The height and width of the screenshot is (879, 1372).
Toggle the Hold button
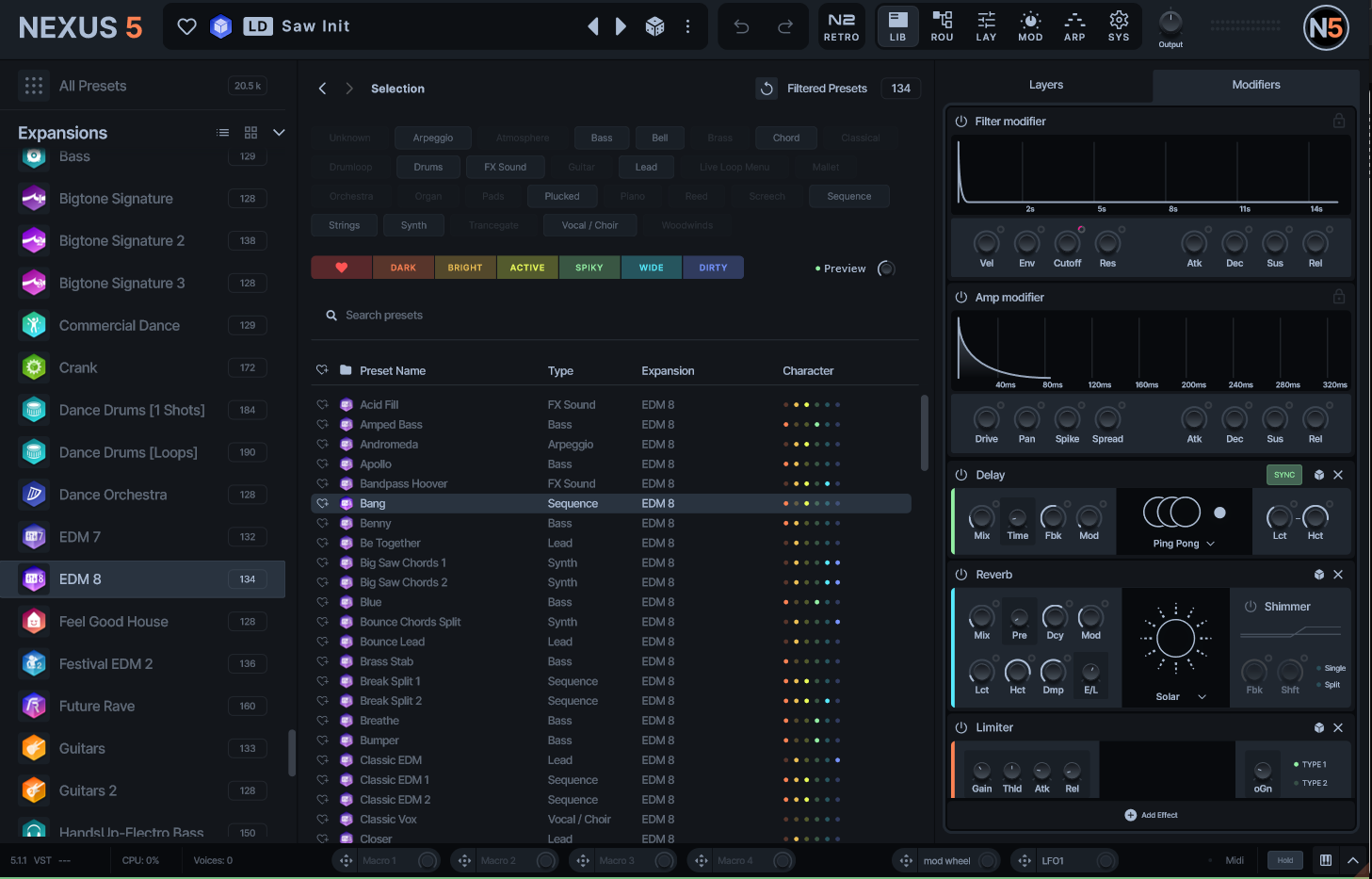coord(1285,860)
